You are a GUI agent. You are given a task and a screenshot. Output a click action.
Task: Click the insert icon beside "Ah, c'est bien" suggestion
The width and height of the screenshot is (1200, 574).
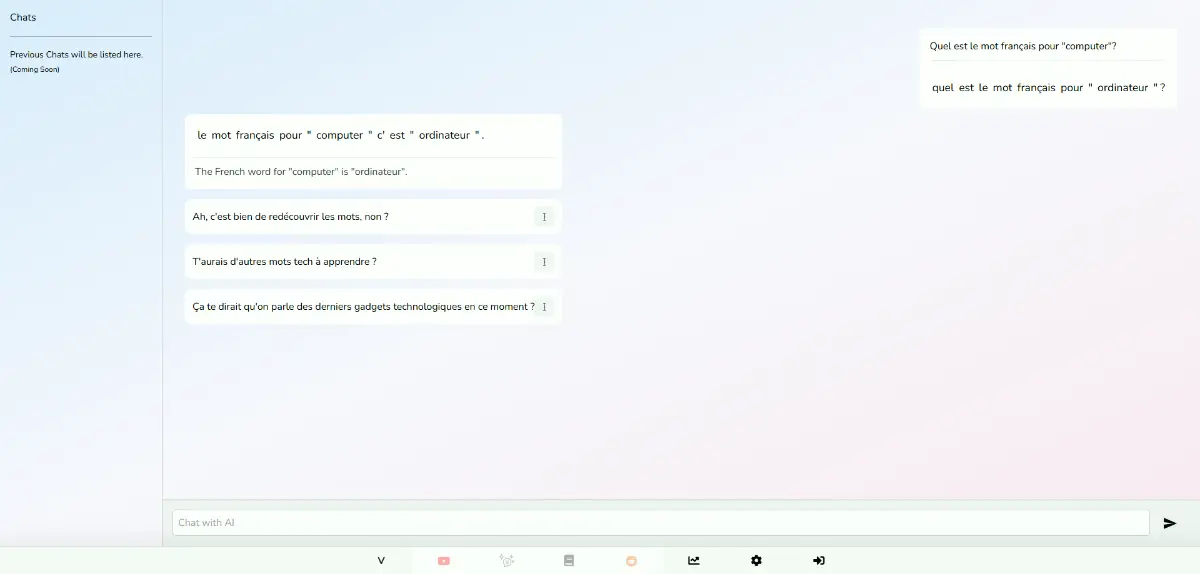tap(544, 217)
